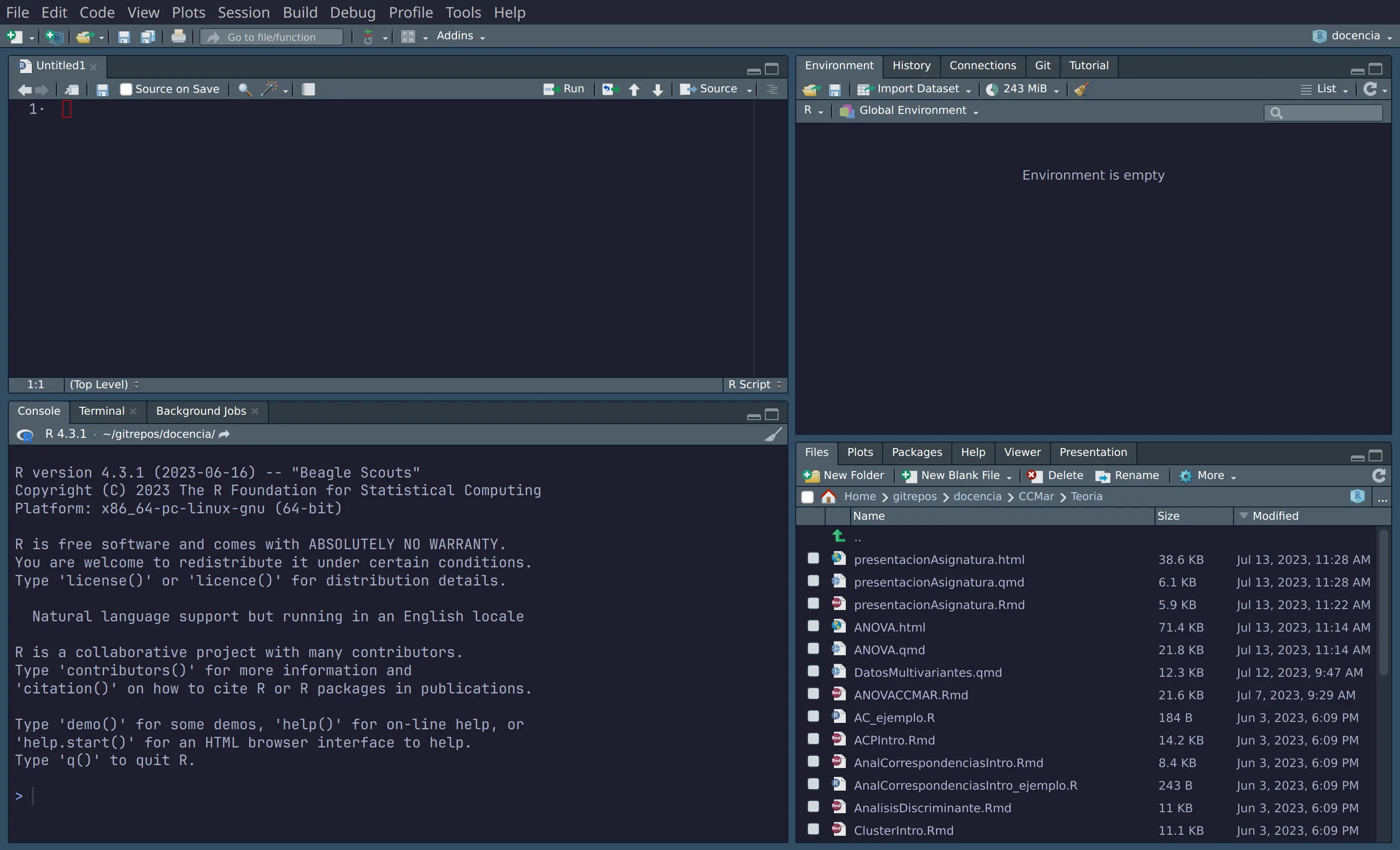
Task: Click the print document icon
Action: click(x=178, y=37)
